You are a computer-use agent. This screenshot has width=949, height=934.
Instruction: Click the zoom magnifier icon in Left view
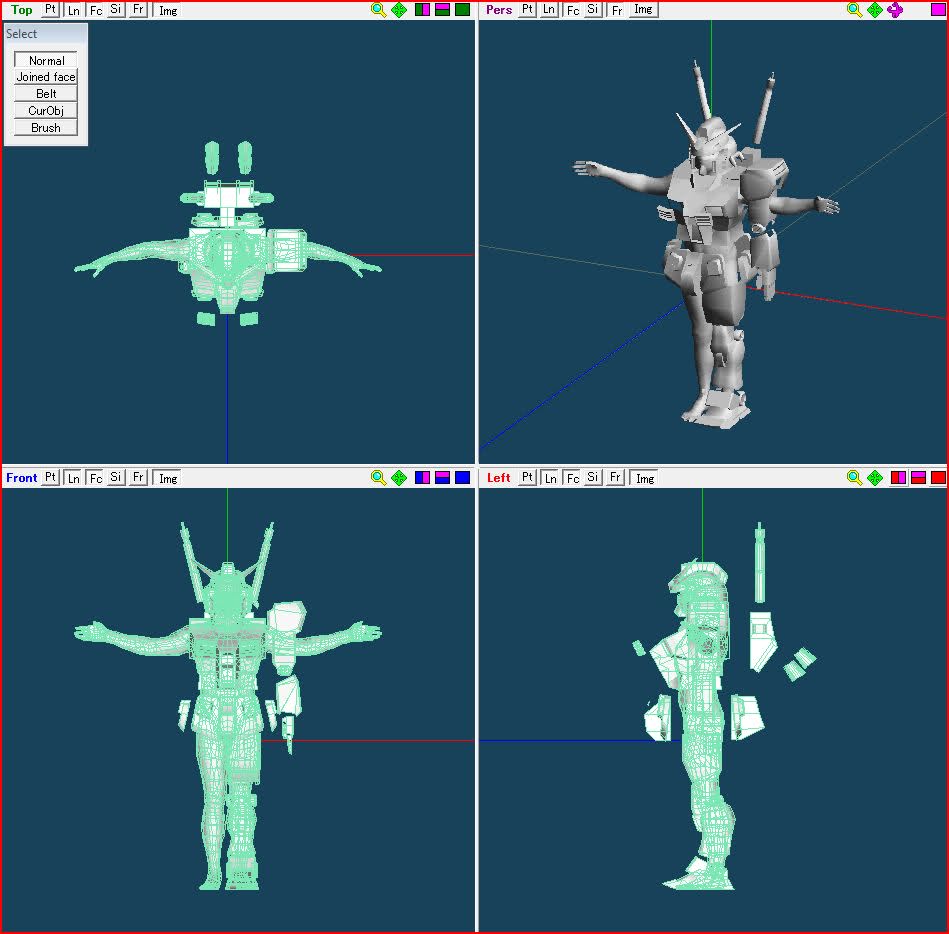854,478
